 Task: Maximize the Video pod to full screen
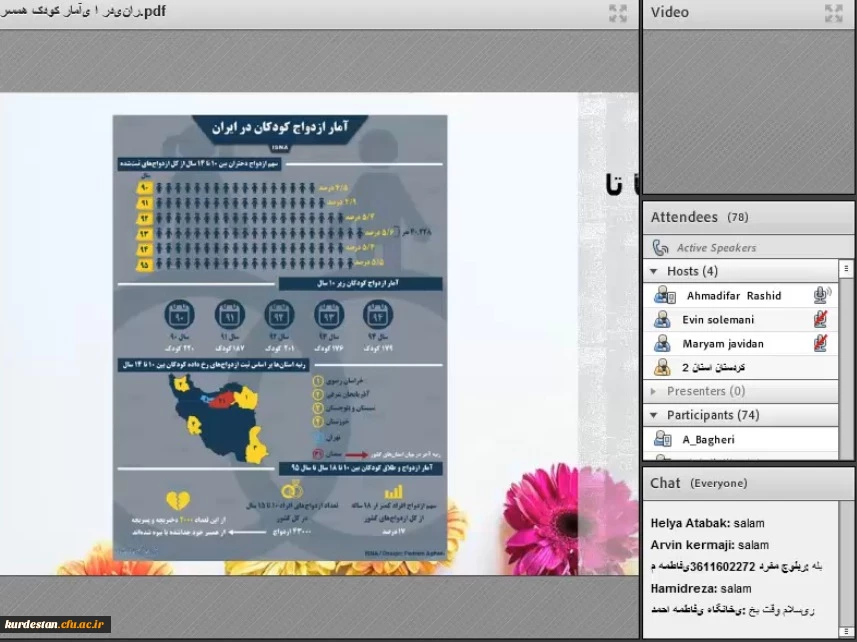pyautogui.click(x=833, y=13)
